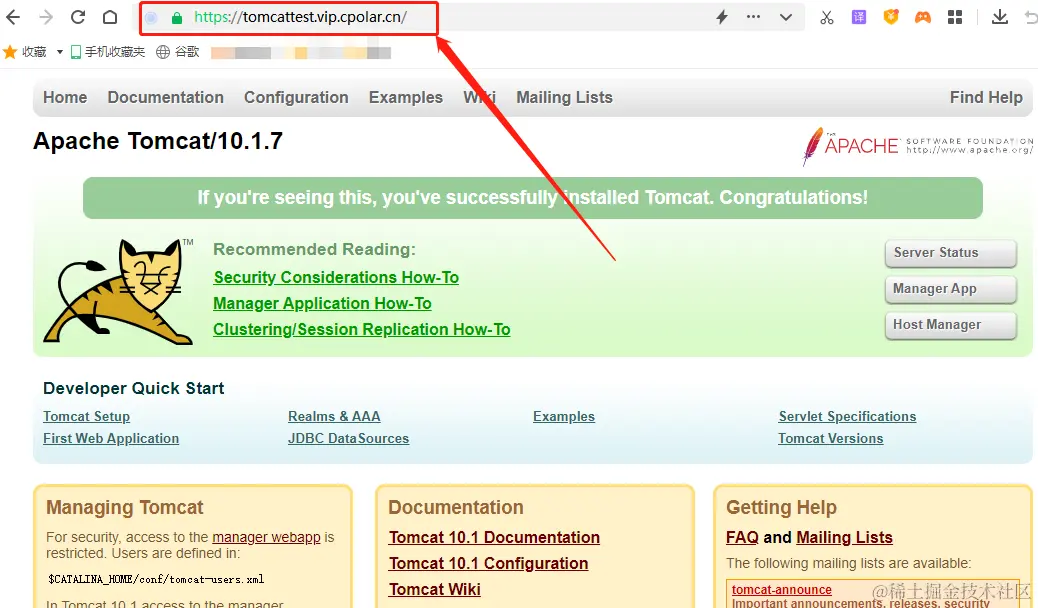
Task: Click the green padlock security icon
Action: (x=177, y=18)
